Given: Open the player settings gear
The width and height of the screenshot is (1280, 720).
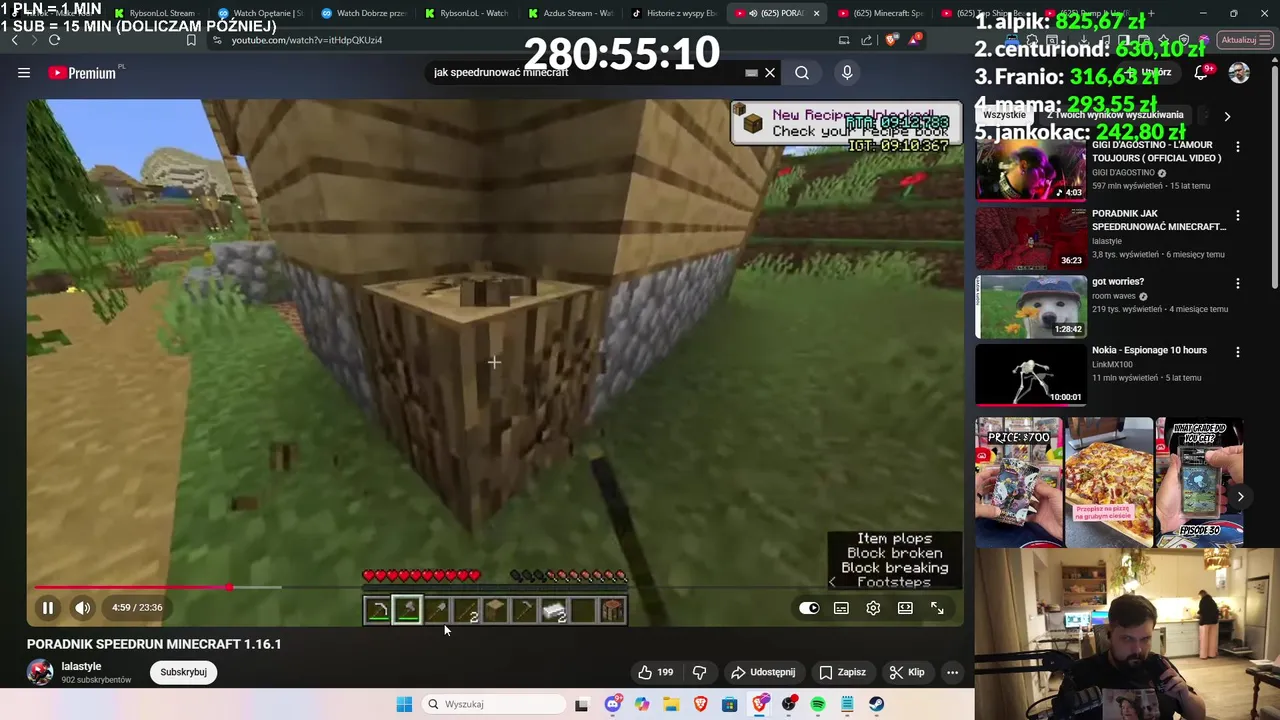Looking at the screenshot, I should (x=873, y=608).
